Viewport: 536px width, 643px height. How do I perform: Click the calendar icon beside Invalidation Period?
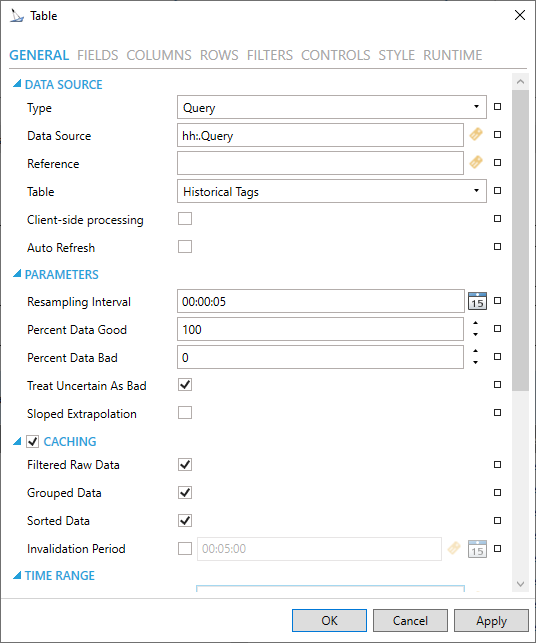point(477,549)
